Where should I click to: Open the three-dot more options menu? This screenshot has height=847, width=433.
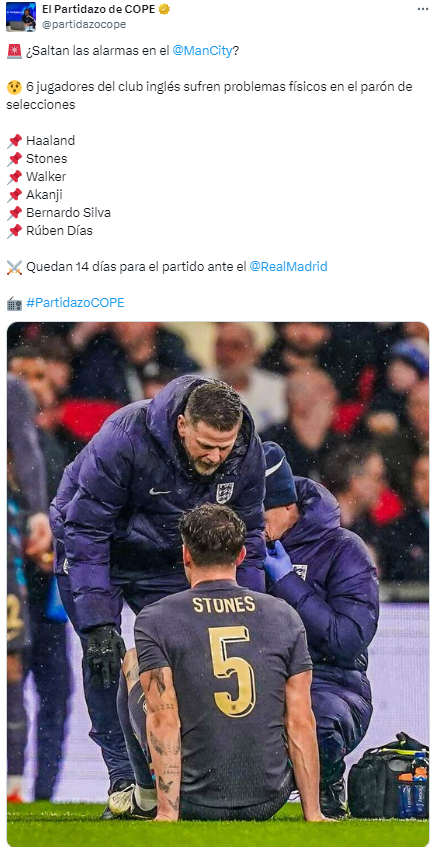pyautogui.click(x=423, y=9)
